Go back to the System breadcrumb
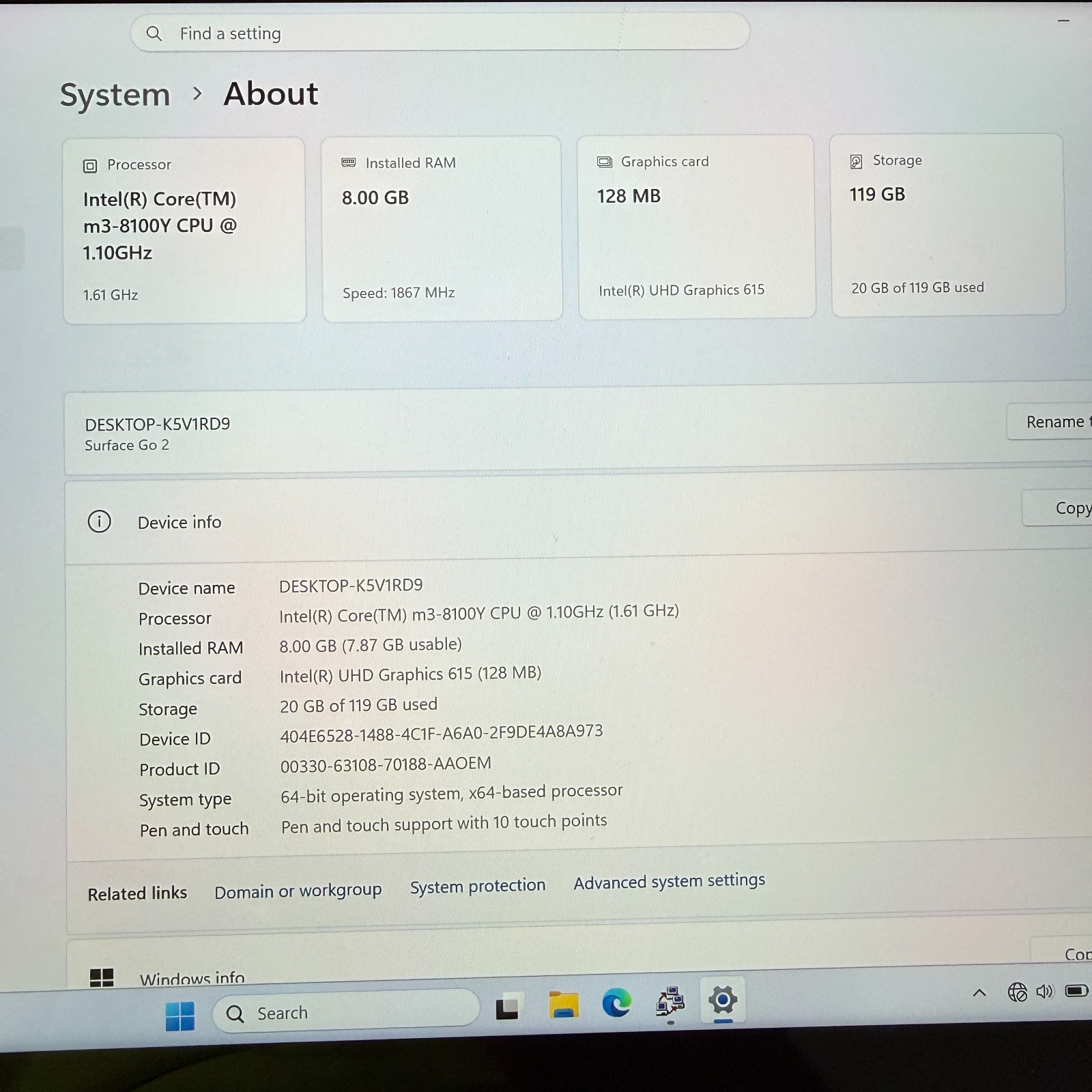This screenshot has width=1092, height=1092. coord(115,94)
